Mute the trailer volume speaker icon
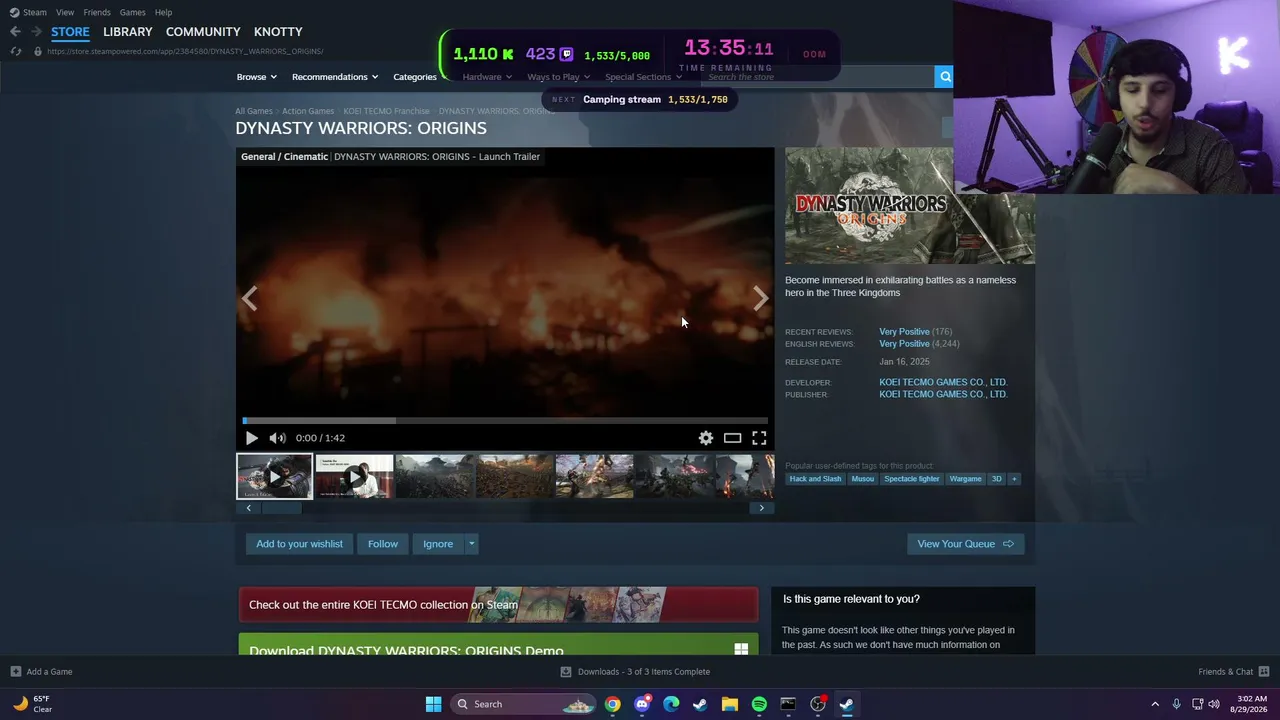This screenshot has height=720, width=1280. (x=277, y=438)
